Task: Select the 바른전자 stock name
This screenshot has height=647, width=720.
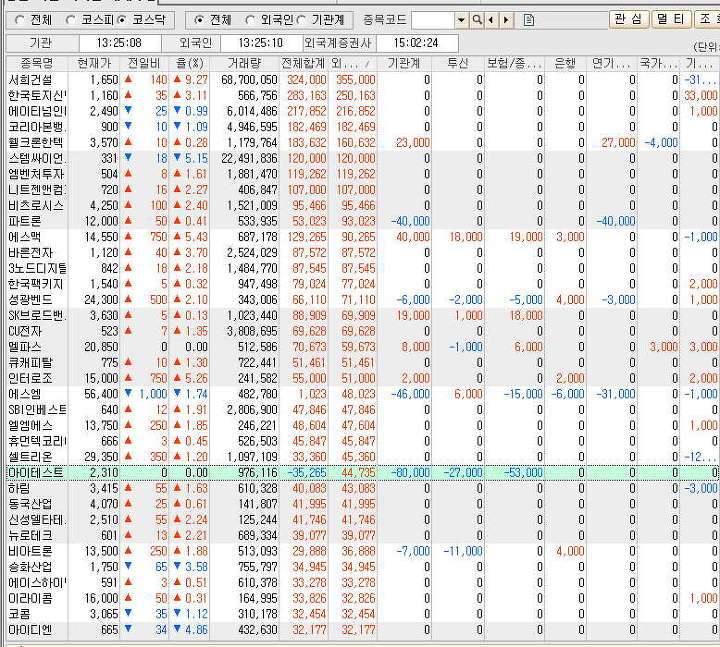Action: click(30, 253)
